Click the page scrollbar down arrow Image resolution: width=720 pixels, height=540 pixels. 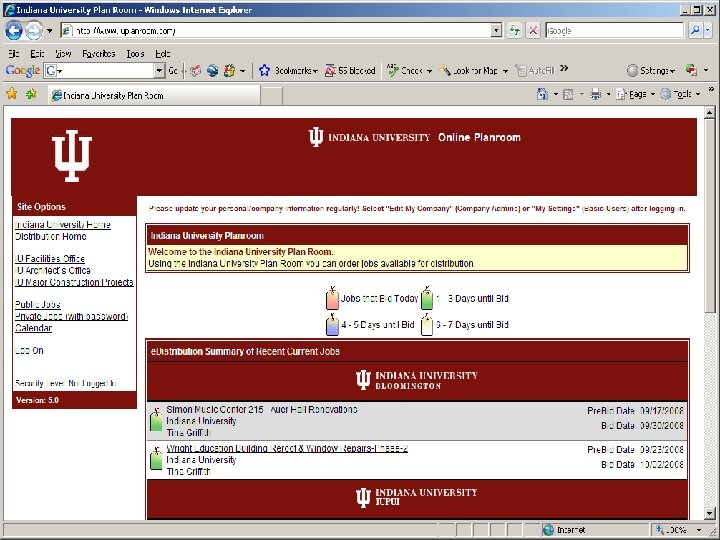point(709,513)
